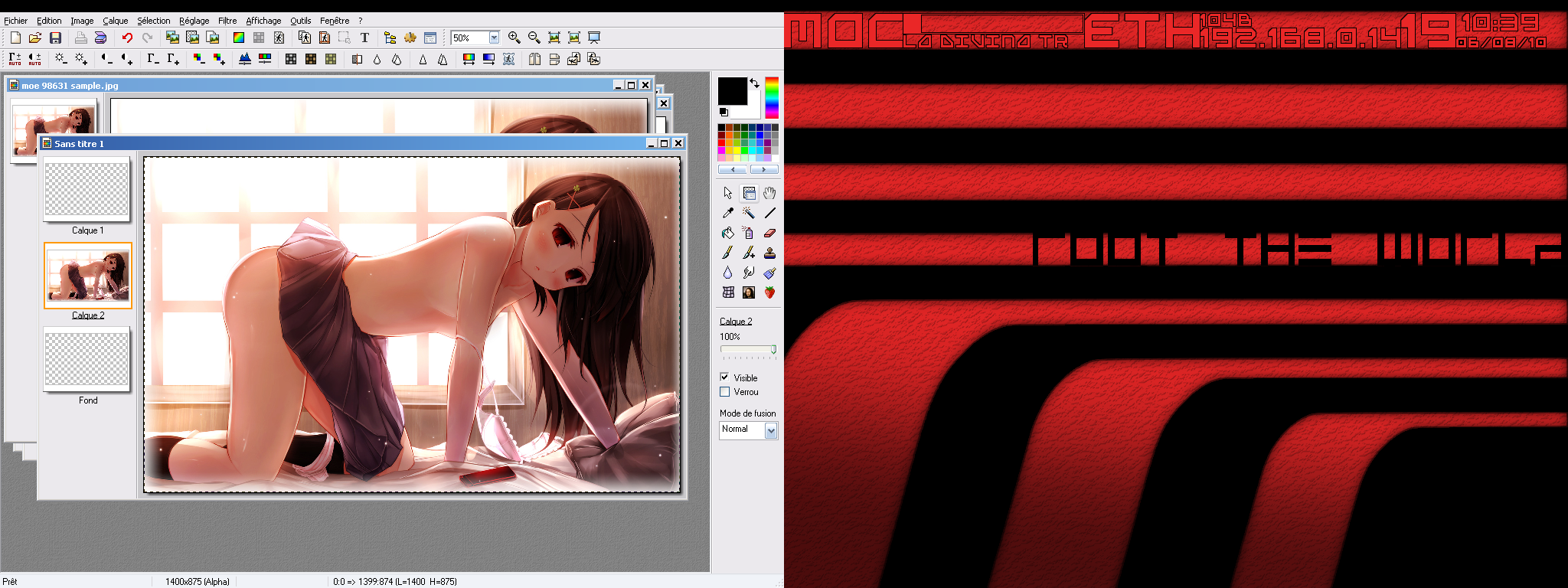Open the histogram levels icon
1568x588 pixels.
[x=245, y=59]
